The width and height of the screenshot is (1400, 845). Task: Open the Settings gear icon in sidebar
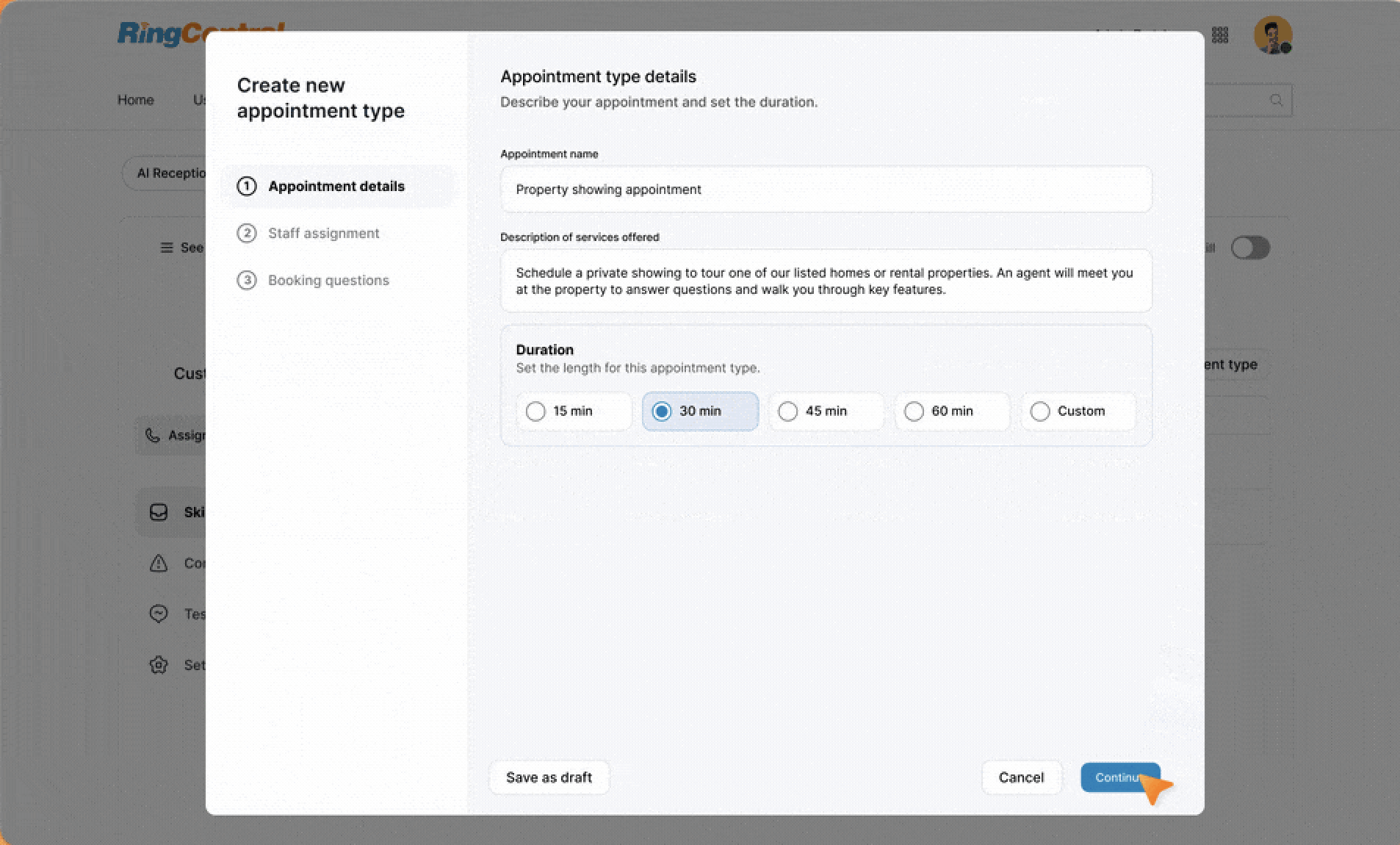159,665
